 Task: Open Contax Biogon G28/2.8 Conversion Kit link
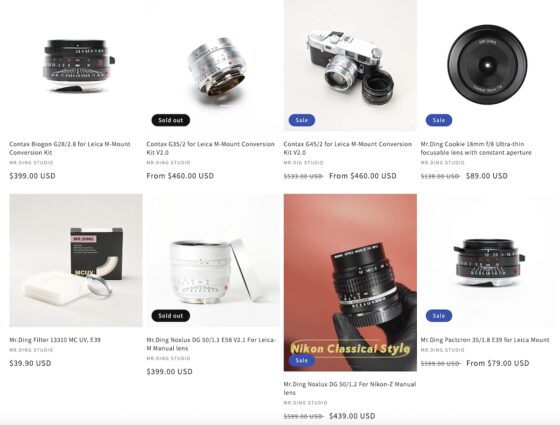[x=70, y=148]
